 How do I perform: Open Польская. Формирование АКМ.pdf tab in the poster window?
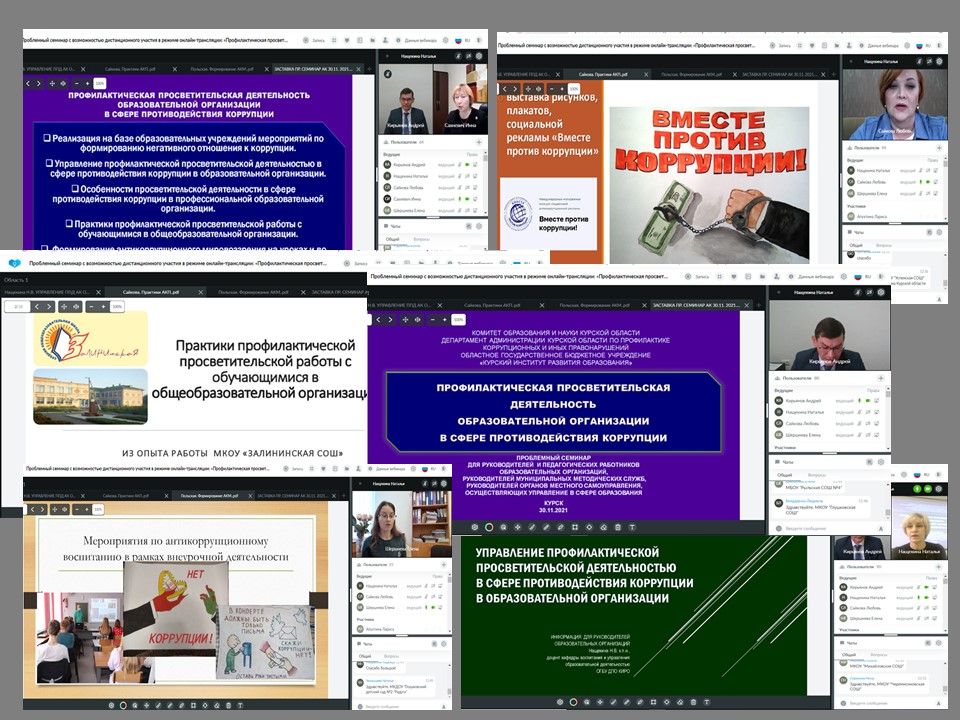pyautogui.click(x=691, y=75)
